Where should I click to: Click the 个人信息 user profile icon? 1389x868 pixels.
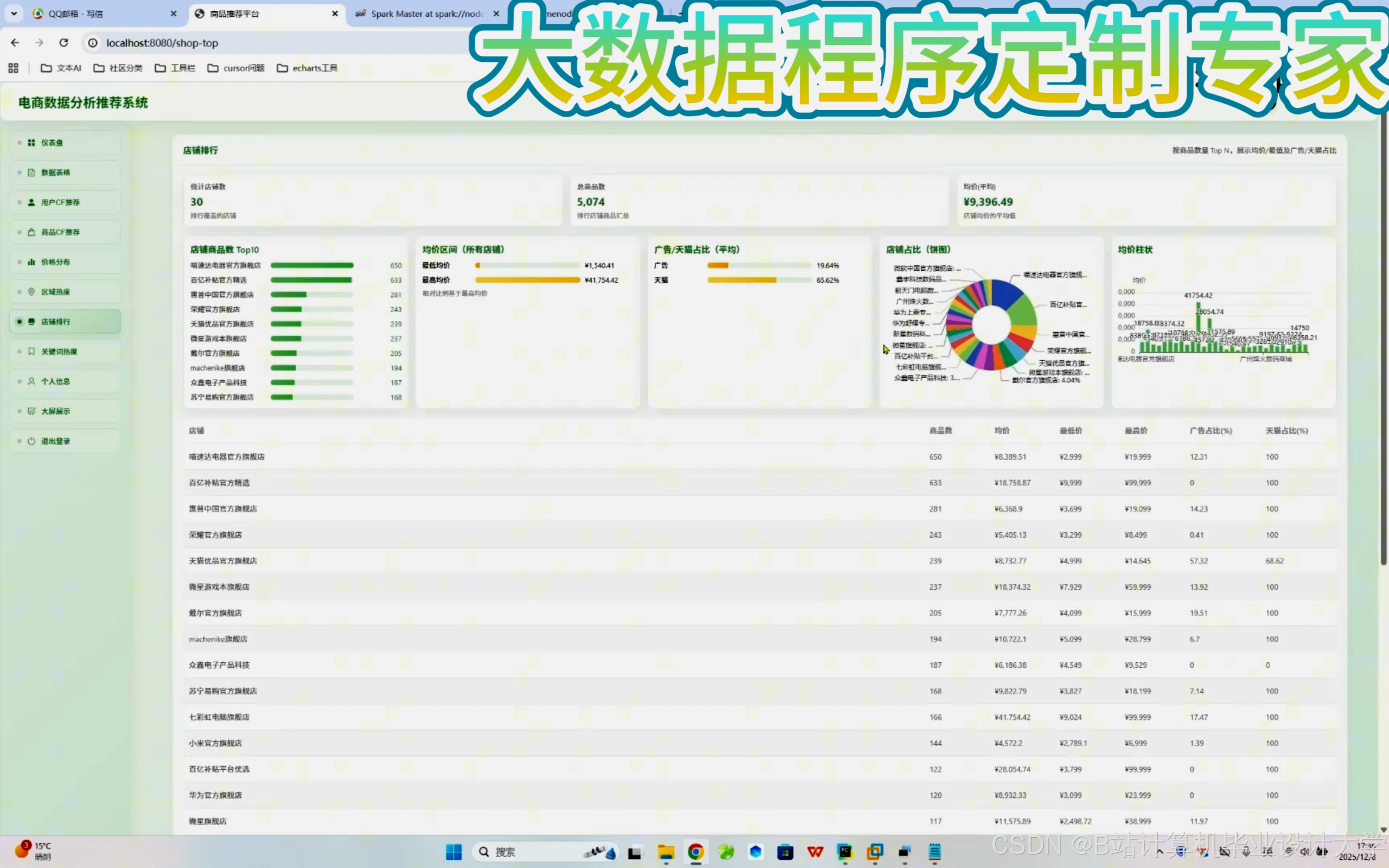click(31, 381)
